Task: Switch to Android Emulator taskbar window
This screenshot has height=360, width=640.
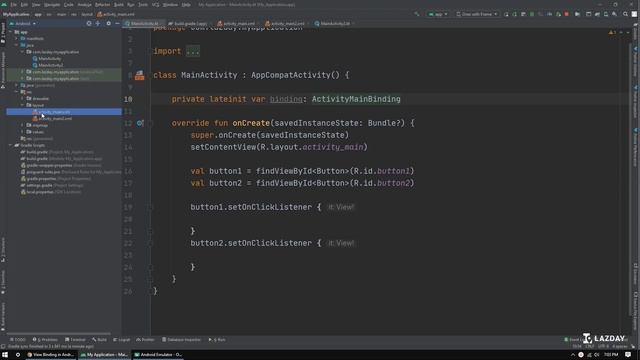Action: (158, 355)
